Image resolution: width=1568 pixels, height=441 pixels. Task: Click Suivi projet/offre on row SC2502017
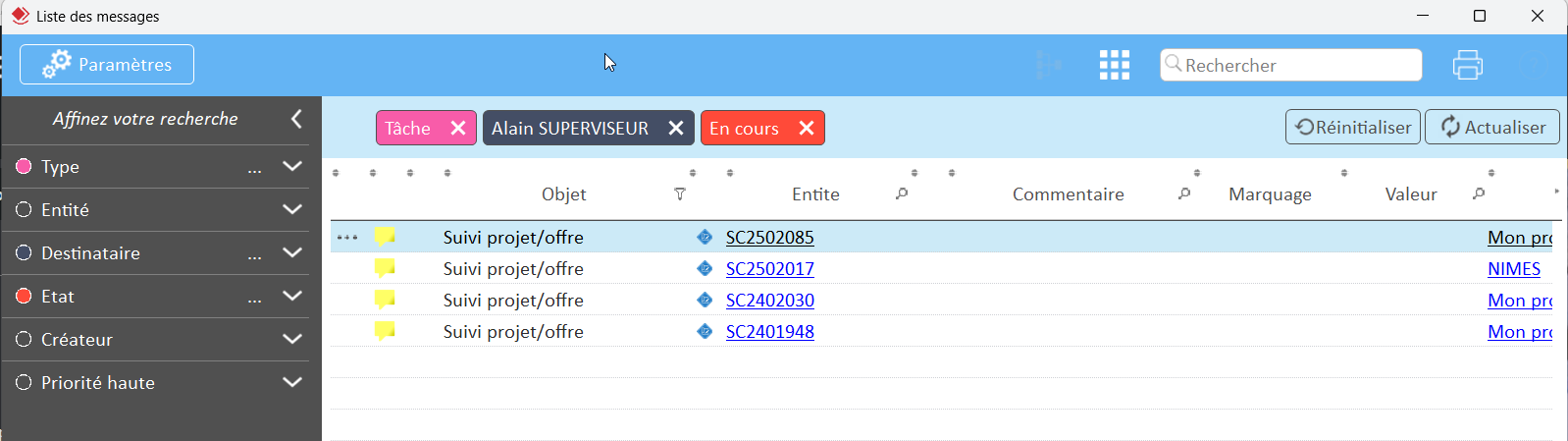[x=513, y=269]
